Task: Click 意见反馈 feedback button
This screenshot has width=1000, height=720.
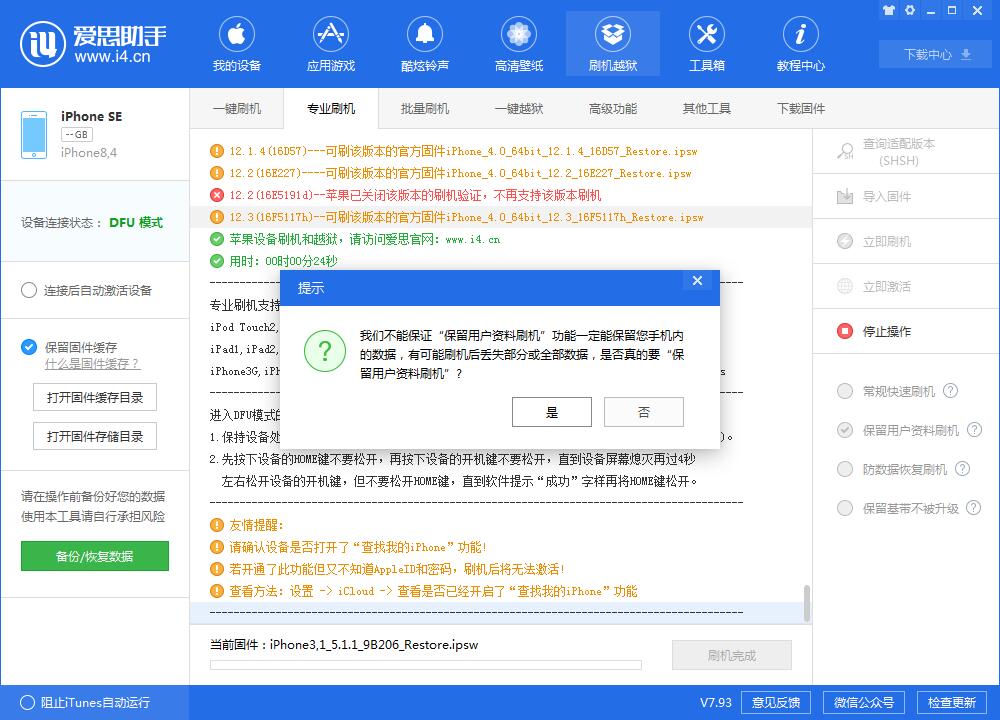Action: 776,702
